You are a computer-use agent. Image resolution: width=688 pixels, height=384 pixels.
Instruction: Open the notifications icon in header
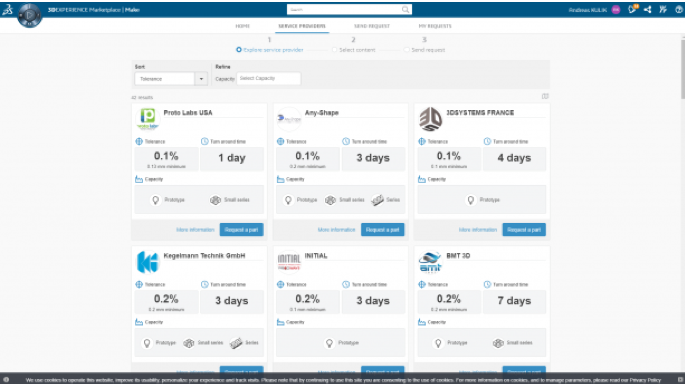(632, 9)
